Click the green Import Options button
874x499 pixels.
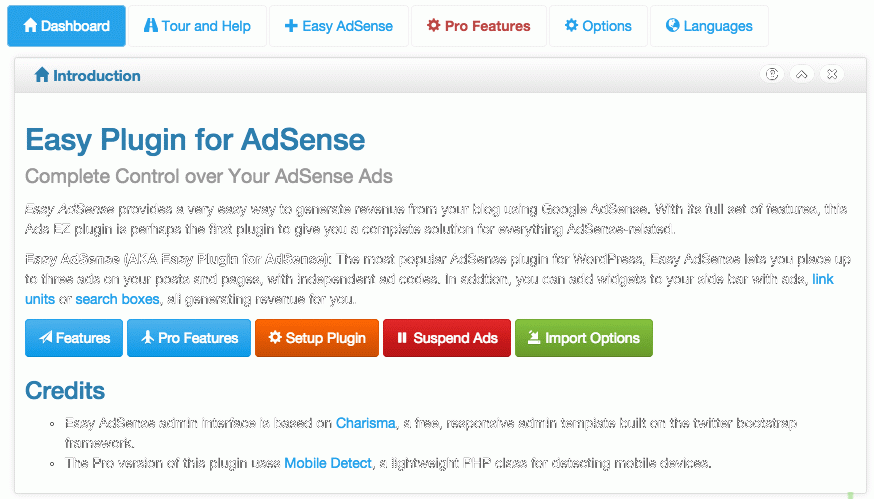click(x=584, y=338)
